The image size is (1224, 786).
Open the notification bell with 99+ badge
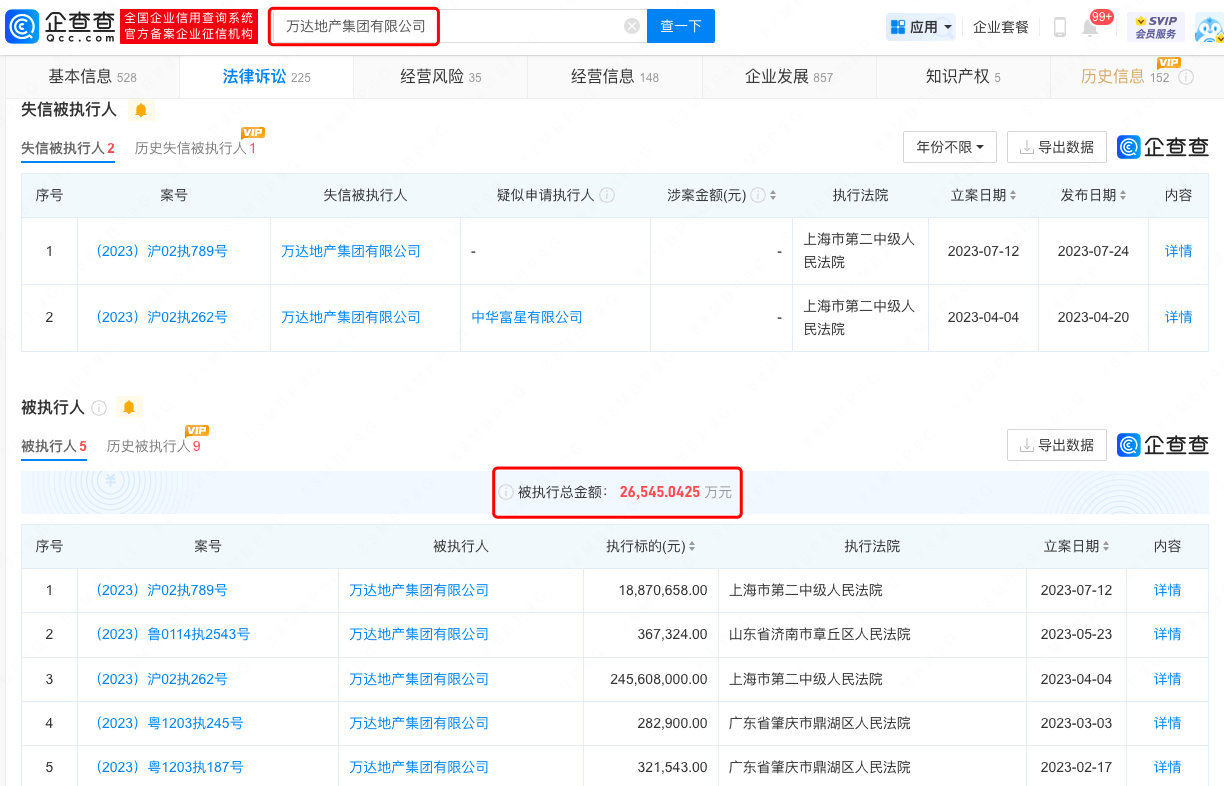[1090, 27]
